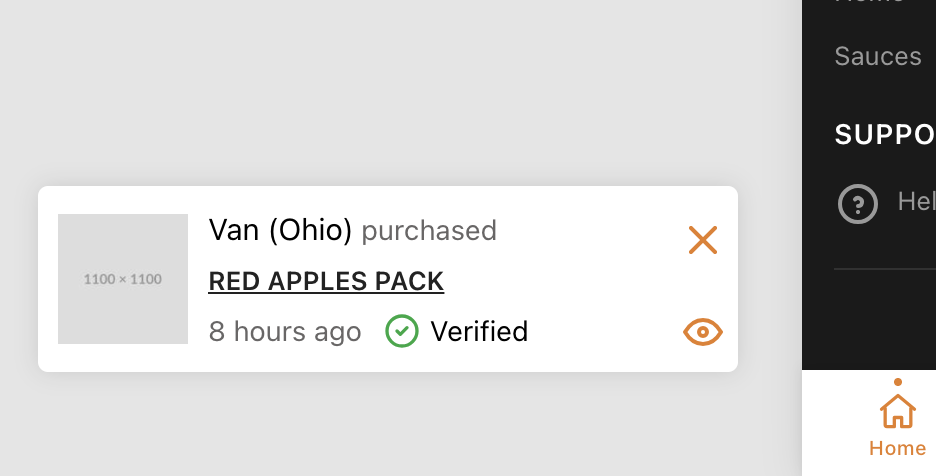The height and width of the screenshot is (476, 936).
Task: Open the RED APPLES PACK product link
Action: [x=326, y=281]
